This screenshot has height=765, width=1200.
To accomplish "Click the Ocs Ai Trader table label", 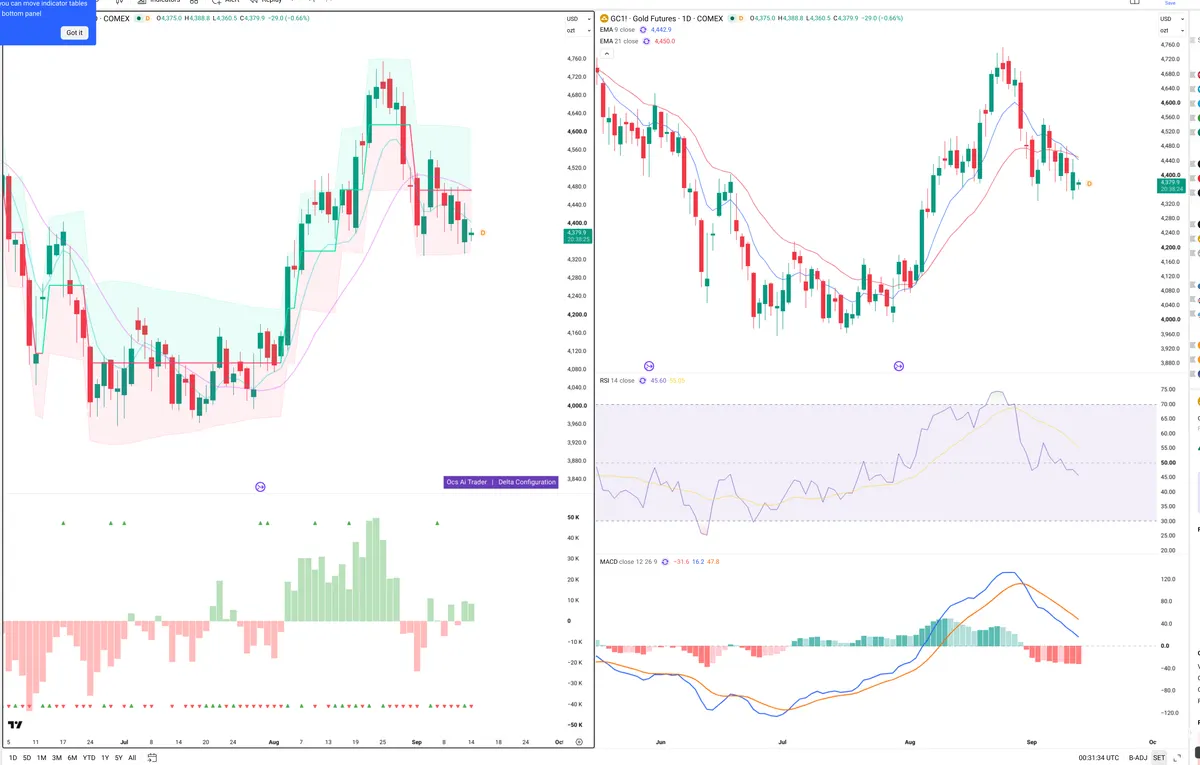I will tap(467, 482).
